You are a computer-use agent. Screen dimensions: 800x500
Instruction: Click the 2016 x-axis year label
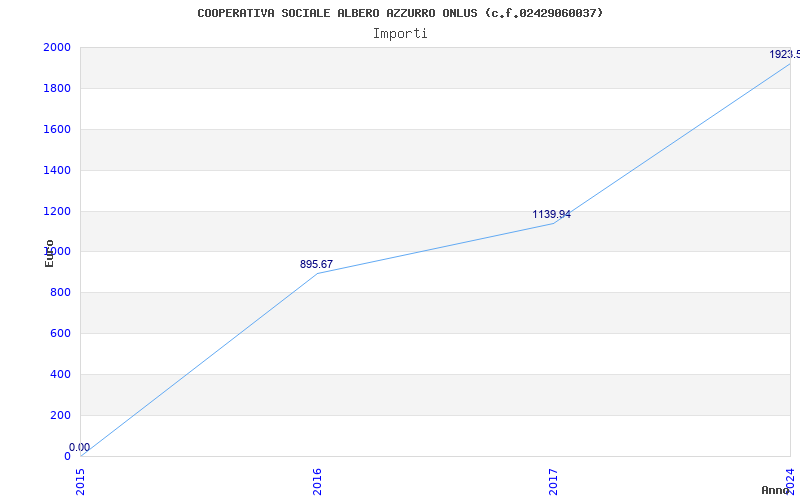click(x=317, y=482)
